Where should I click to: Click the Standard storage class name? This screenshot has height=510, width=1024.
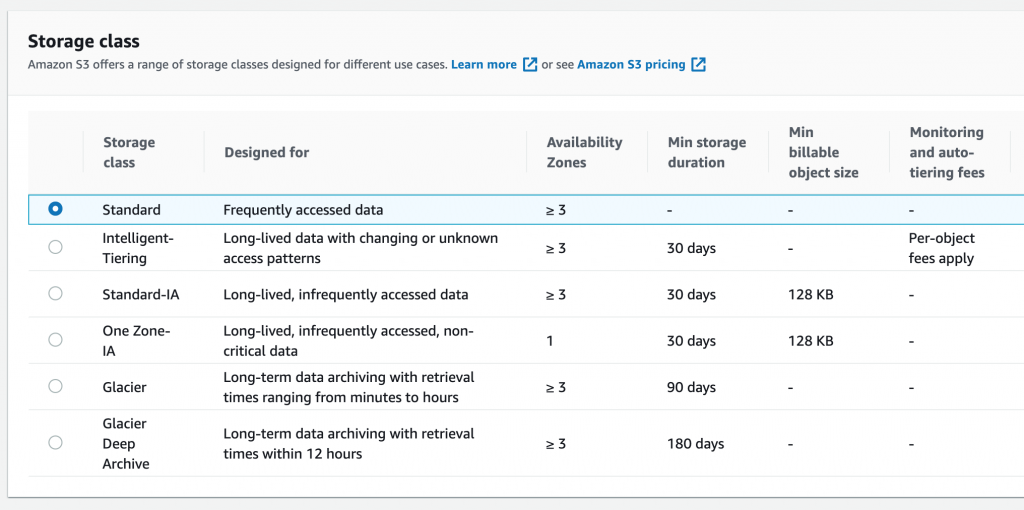click(131, 210)
